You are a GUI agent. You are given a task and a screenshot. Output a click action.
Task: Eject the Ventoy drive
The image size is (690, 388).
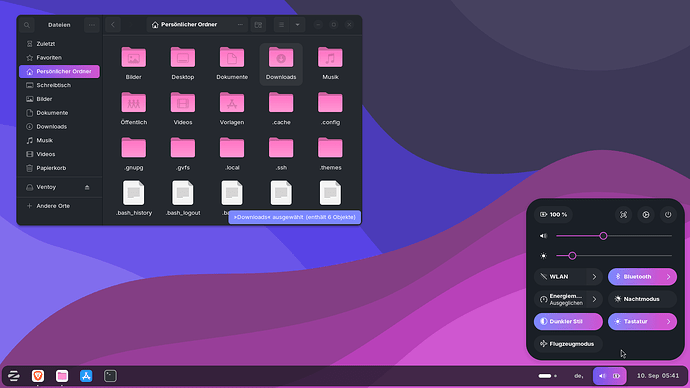87,187
